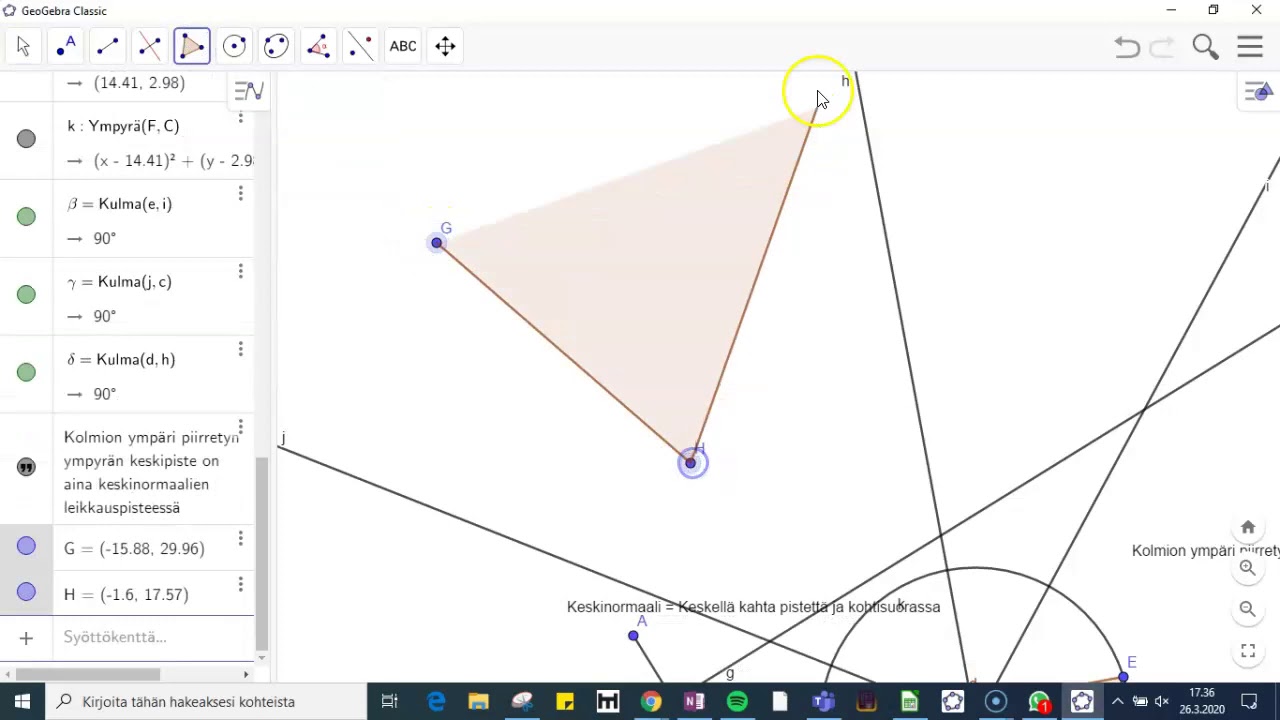Toggle visibility of circle k

point(26,139)
